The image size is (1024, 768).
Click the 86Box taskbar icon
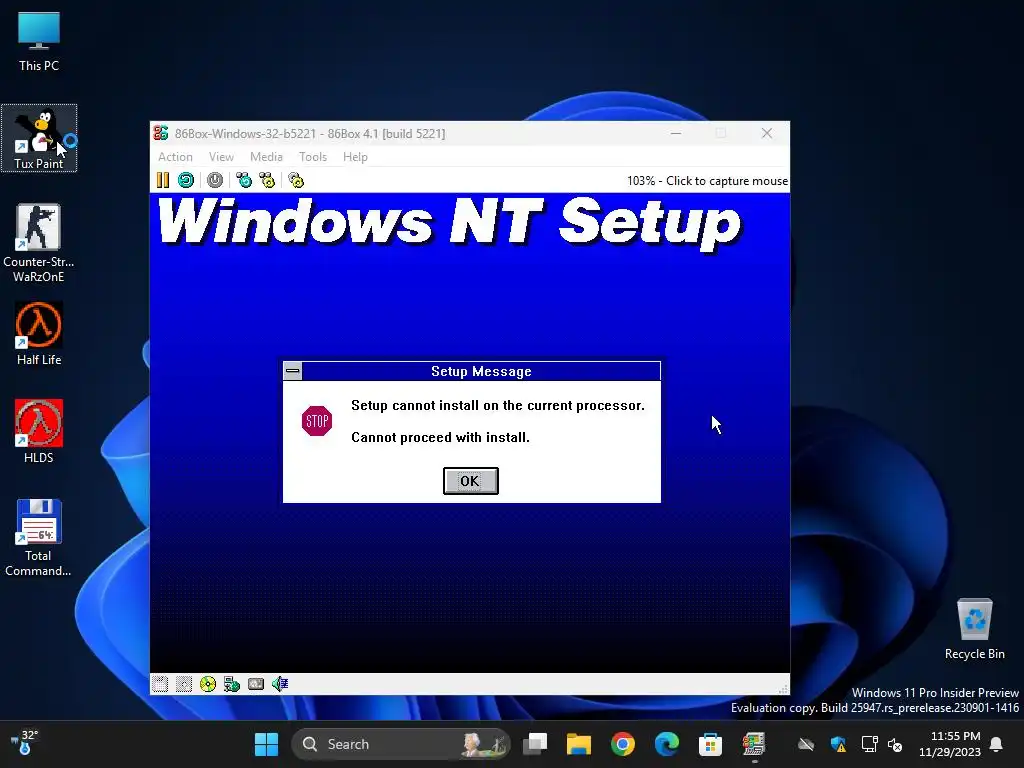tap(754, 744)
